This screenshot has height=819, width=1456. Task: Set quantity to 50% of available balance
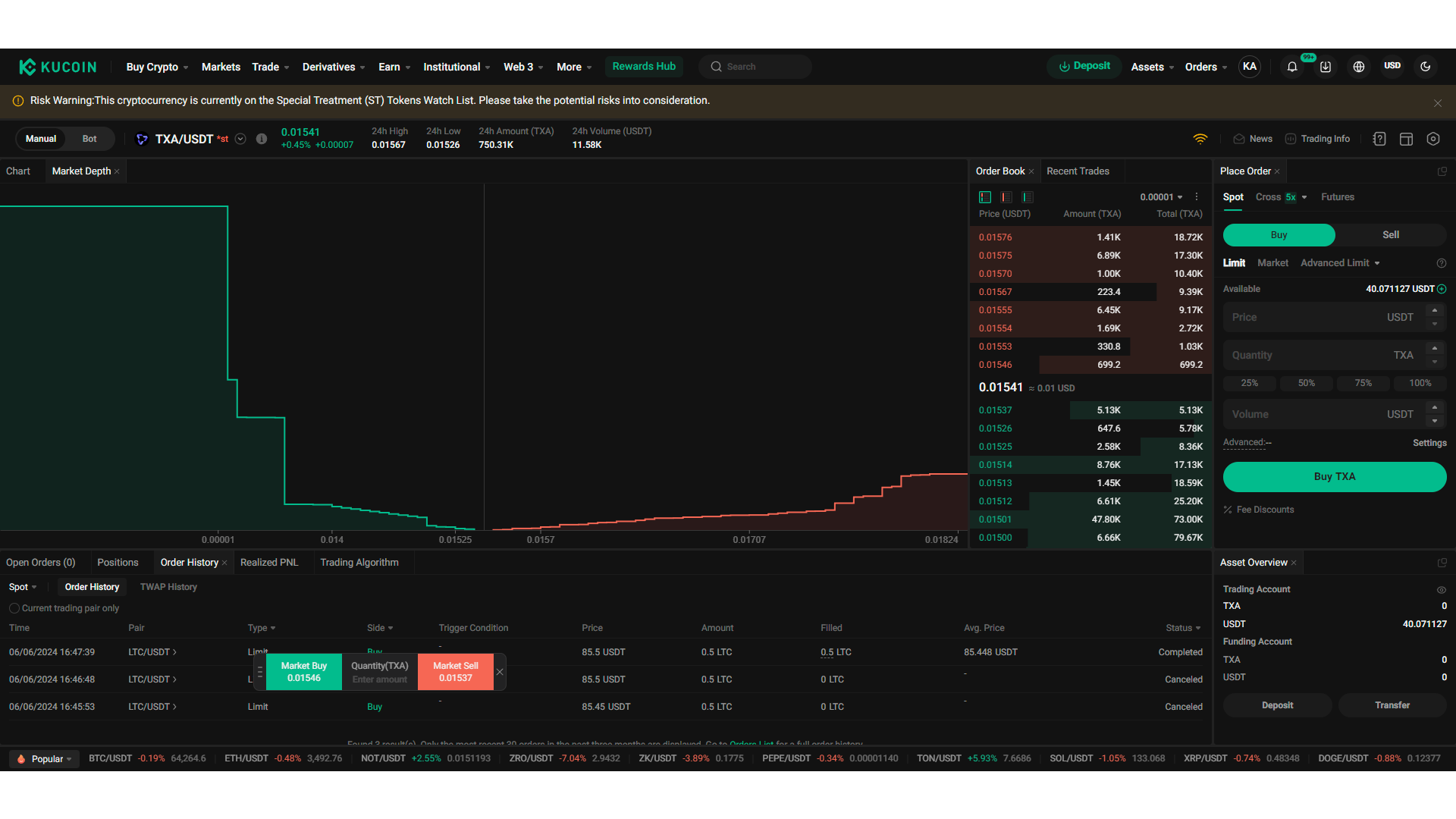[x=1306, y=383]
